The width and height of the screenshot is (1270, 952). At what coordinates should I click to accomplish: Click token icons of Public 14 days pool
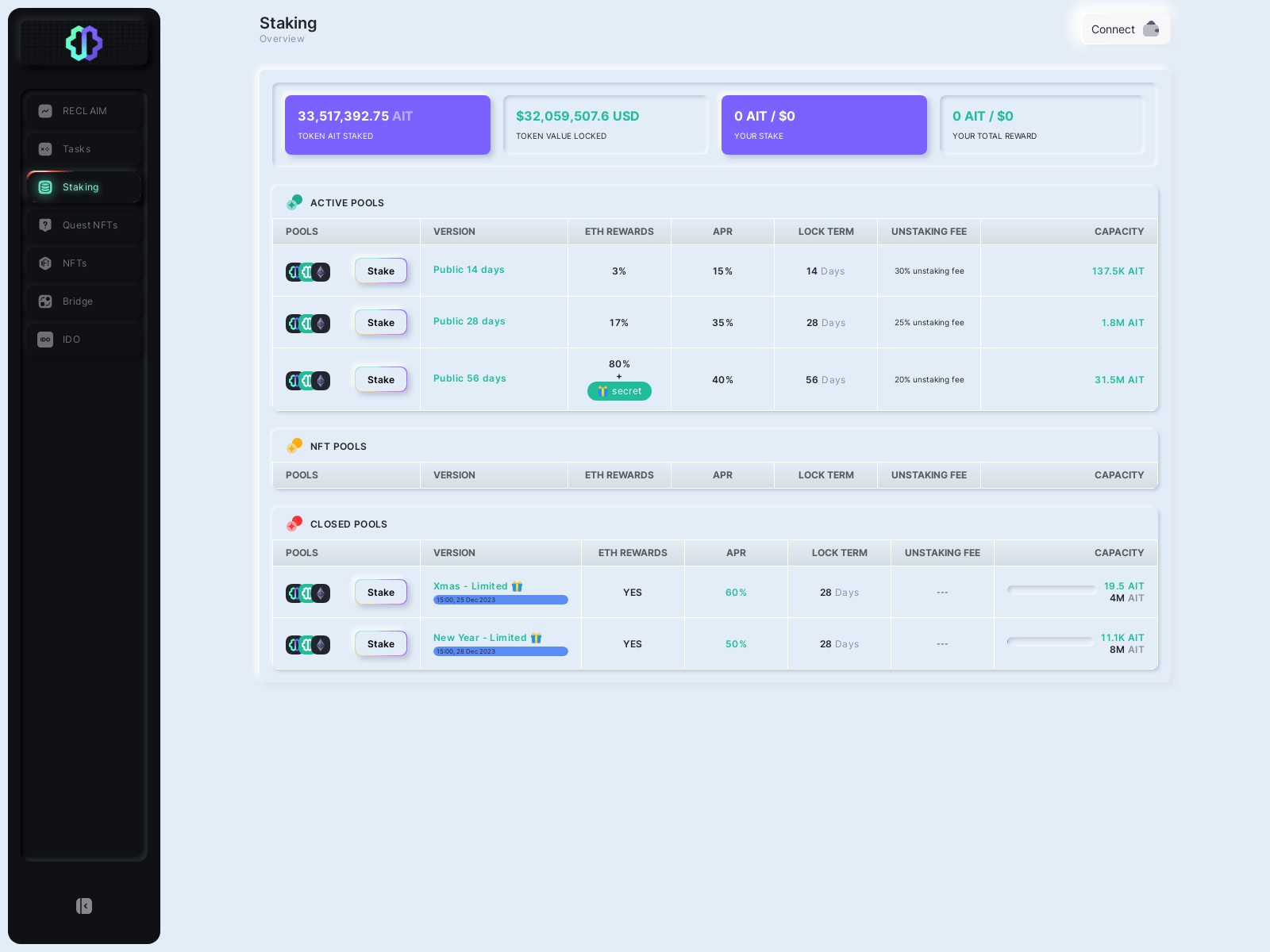pos(308,272)
